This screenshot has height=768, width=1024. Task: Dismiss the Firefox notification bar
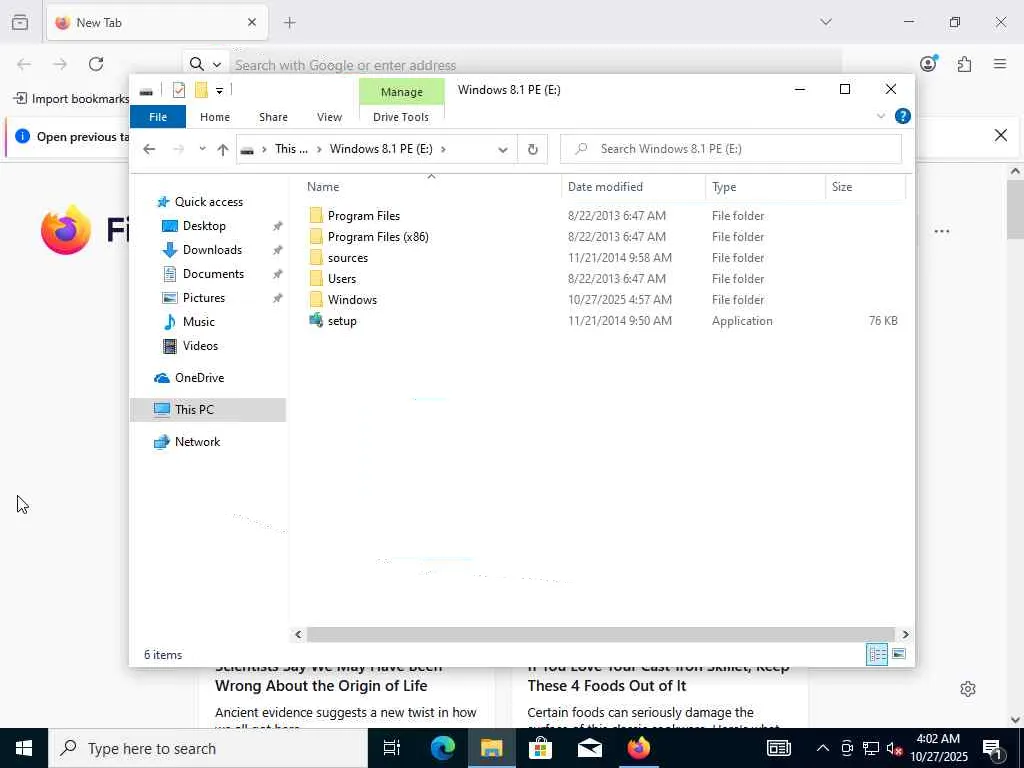click(x=1000, y=135)
